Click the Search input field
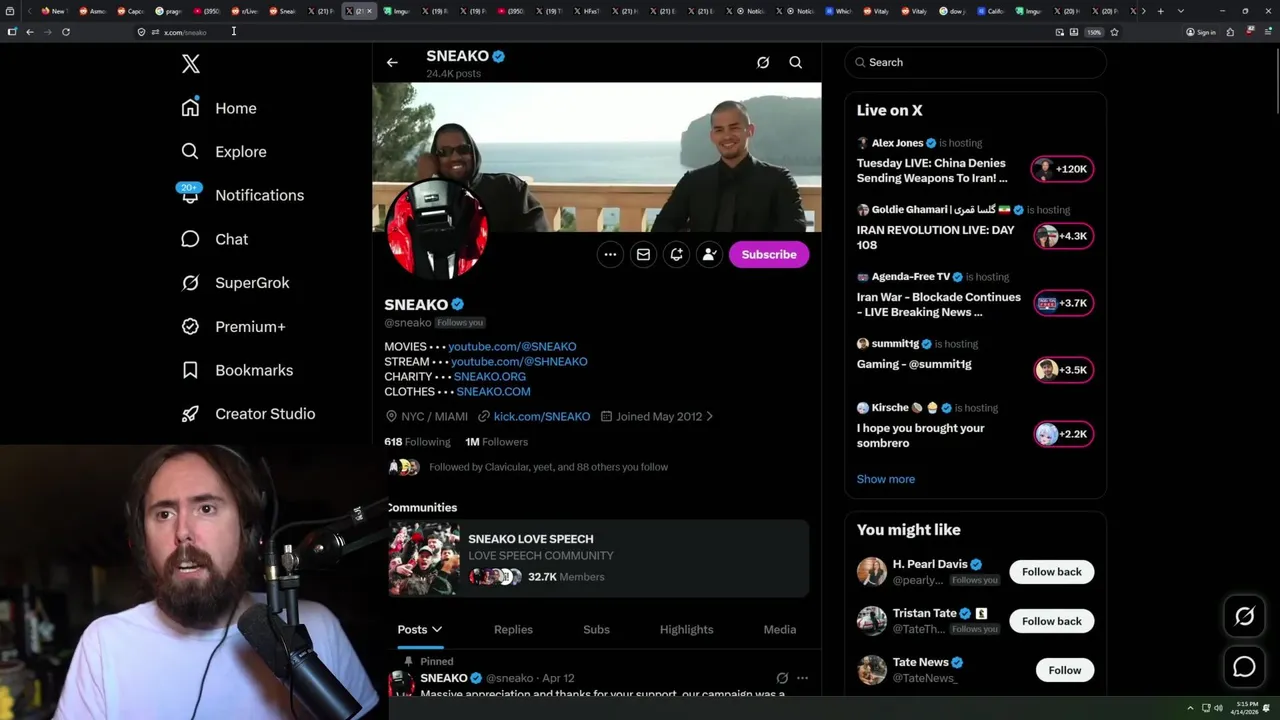Image resolution: width=1280 pixels, height=720 pixels. [975, 62]
